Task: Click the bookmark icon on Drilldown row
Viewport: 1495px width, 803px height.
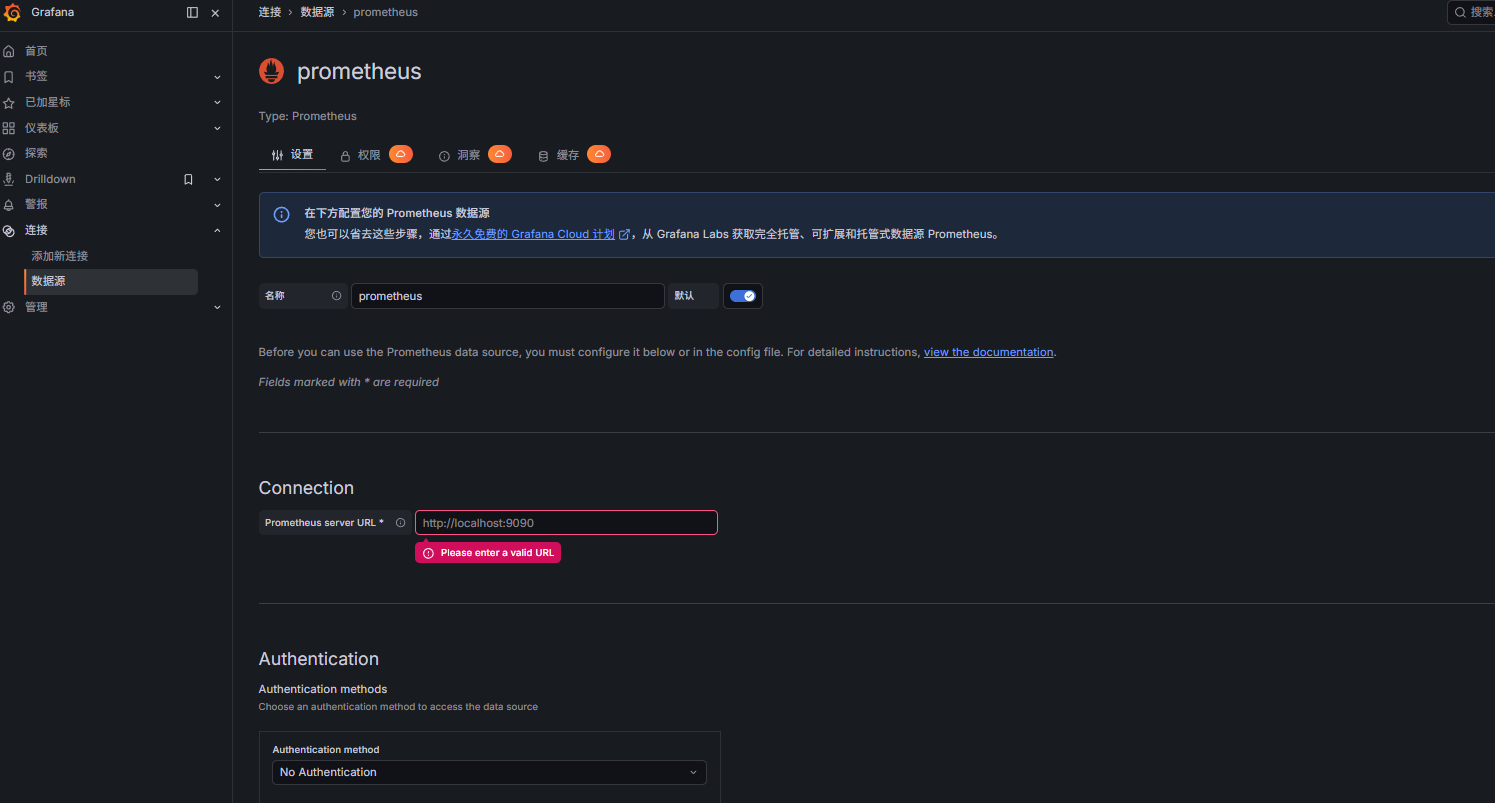Action: pyautogui.click(x=188, y=179)
